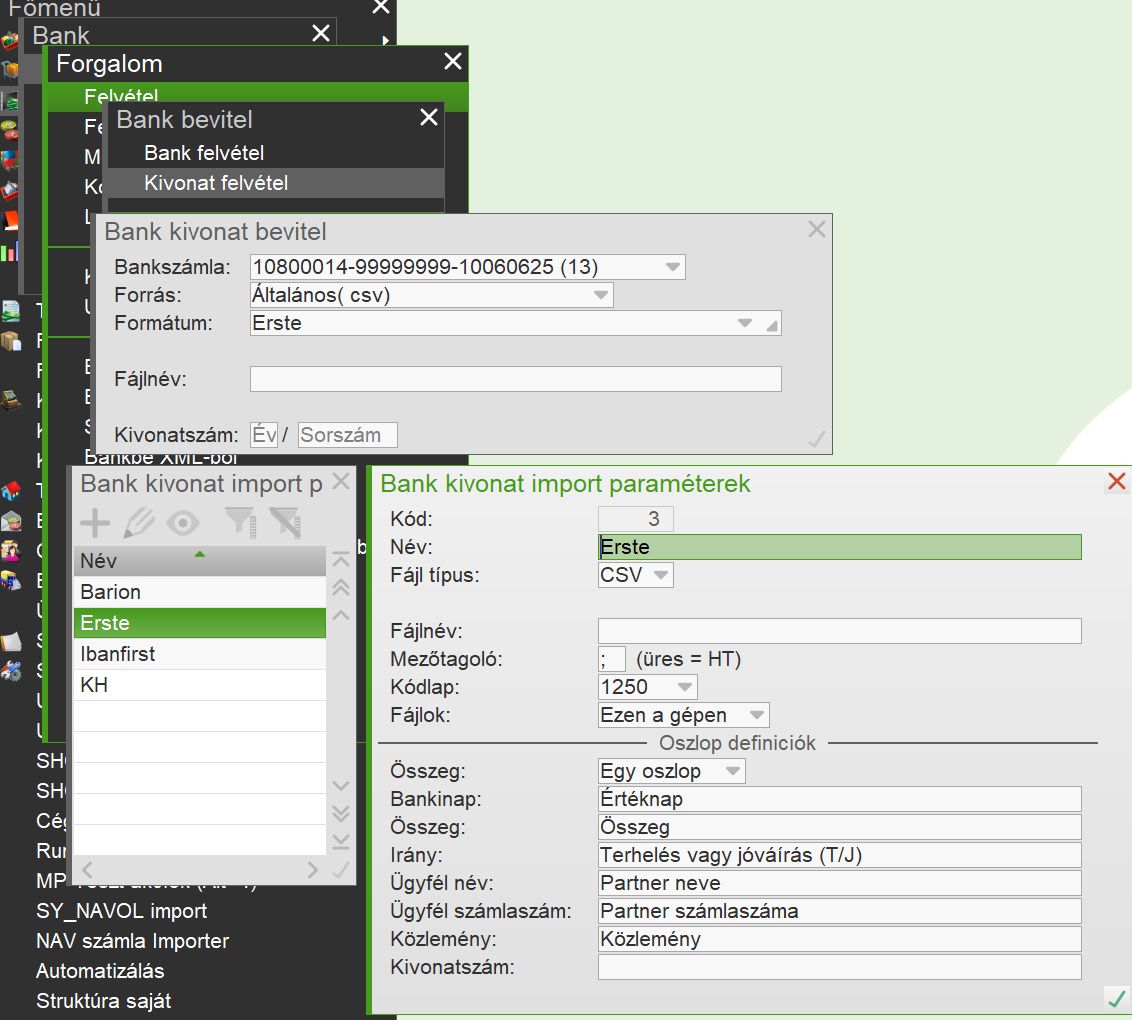Click the Név field containing Erste

click(840, 547)
